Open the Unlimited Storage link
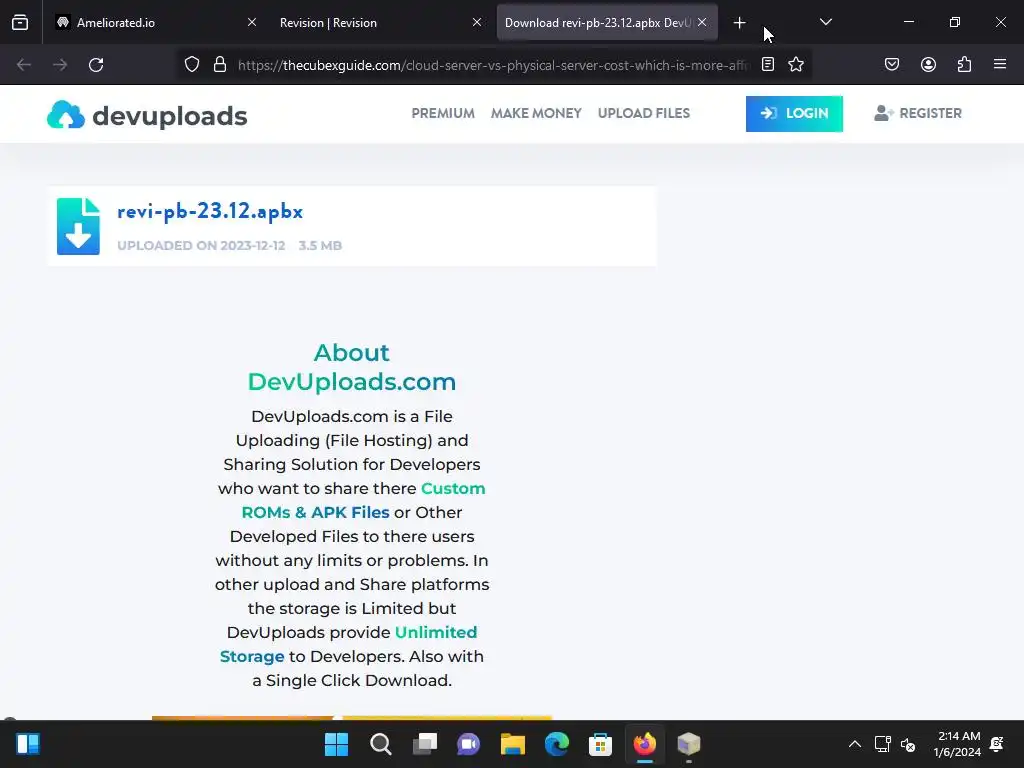 (x=348, y=645)
